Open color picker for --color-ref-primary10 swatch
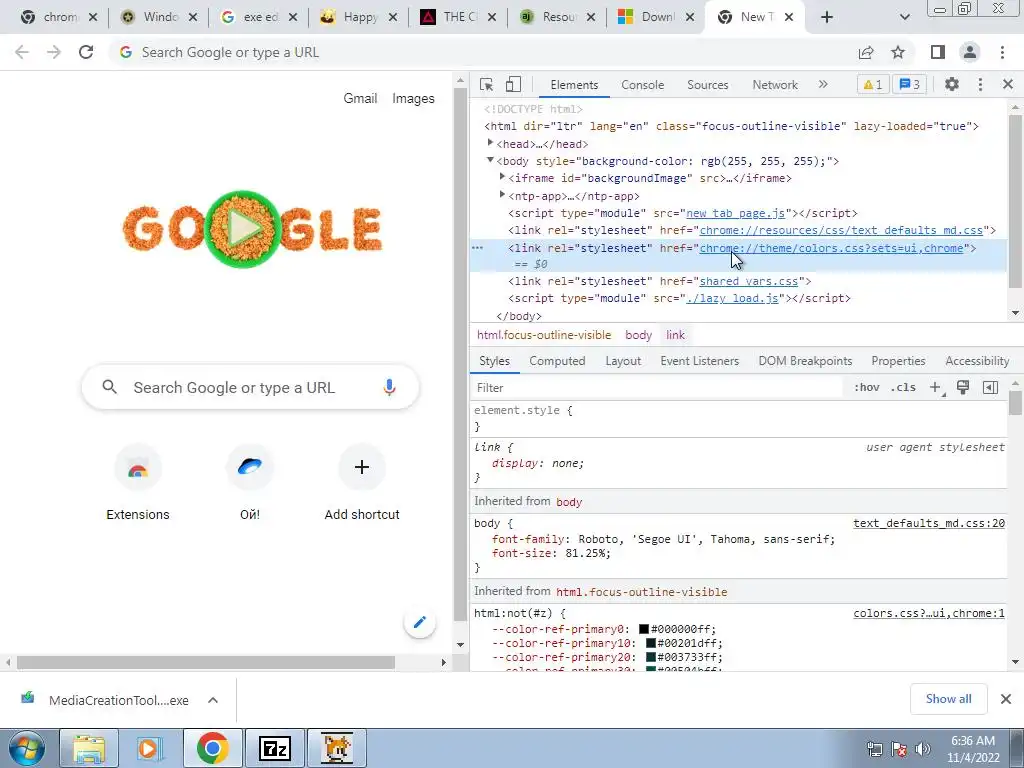Image resolution: width=1024 pixels, height=768 pixels. pyautogui.click(x=650, y=643)
